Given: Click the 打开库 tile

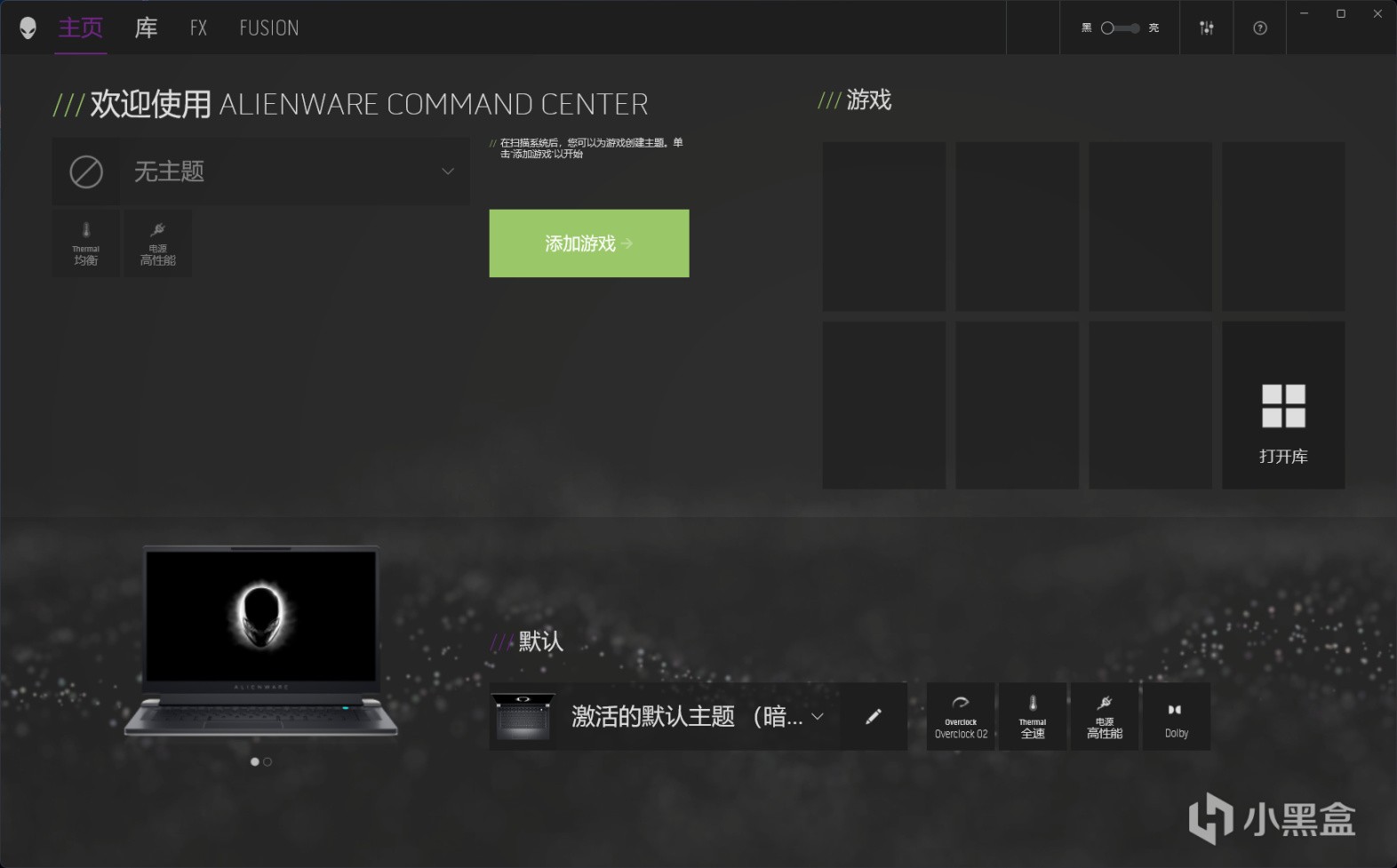Looking at the screenshot, I should pyautogui.click(x=1283, y=405).
